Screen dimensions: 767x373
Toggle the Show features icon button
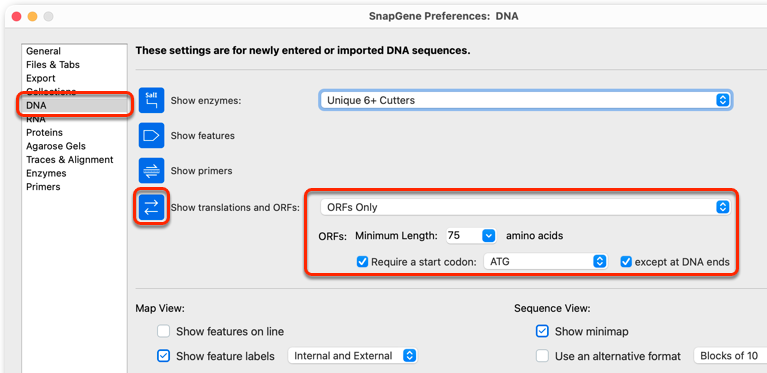[x=152, y=135]
